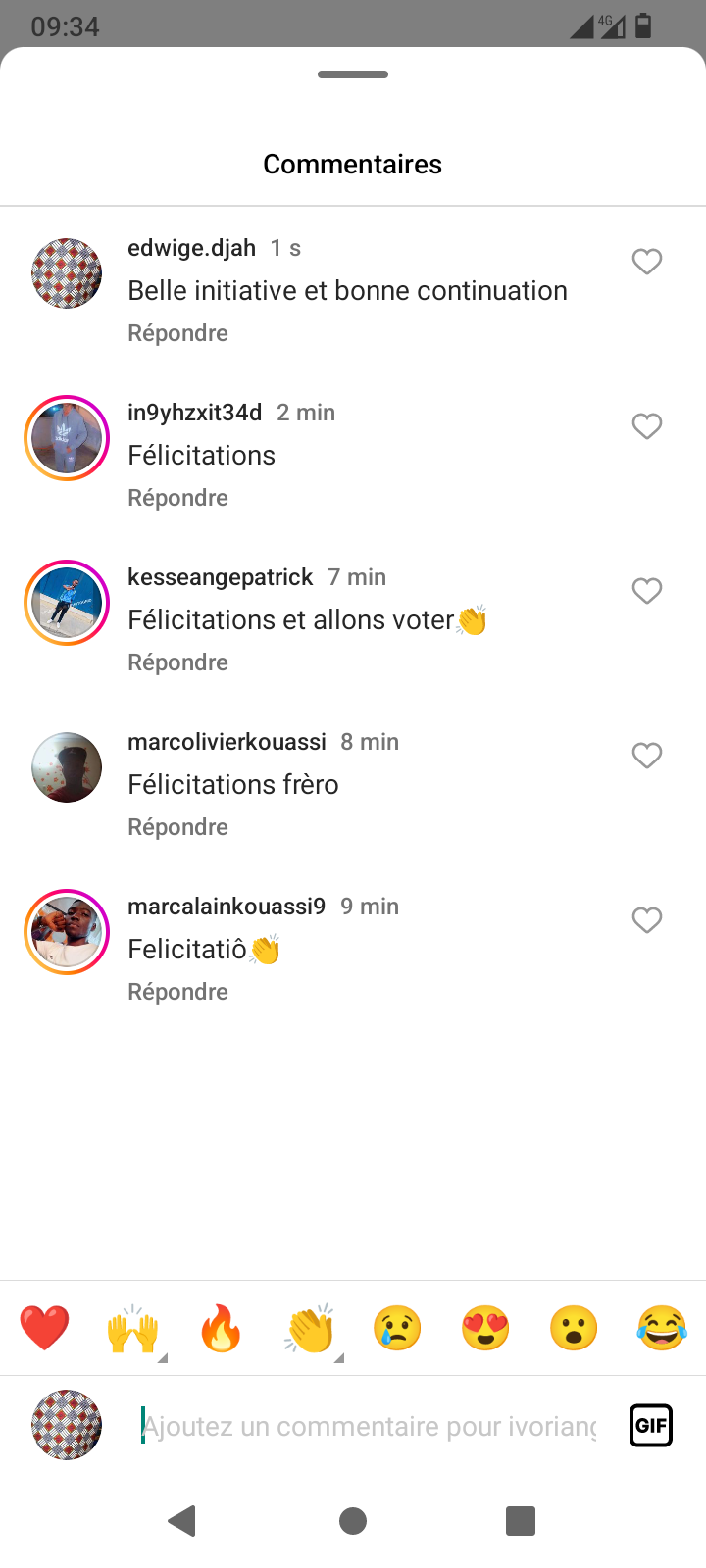Screen dimensions: 706x1568
Task: Insert the raised hands emoji
Action: tap(132, 1329)
